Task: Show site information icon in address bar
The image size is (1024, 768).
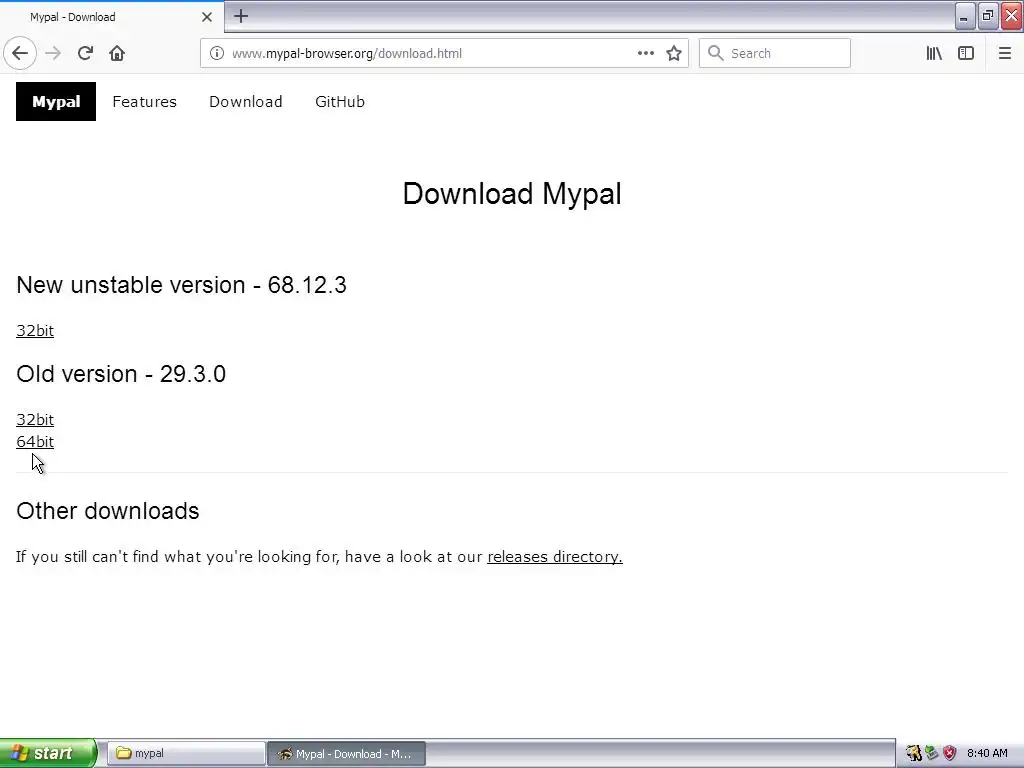Action: coord(217,53)
